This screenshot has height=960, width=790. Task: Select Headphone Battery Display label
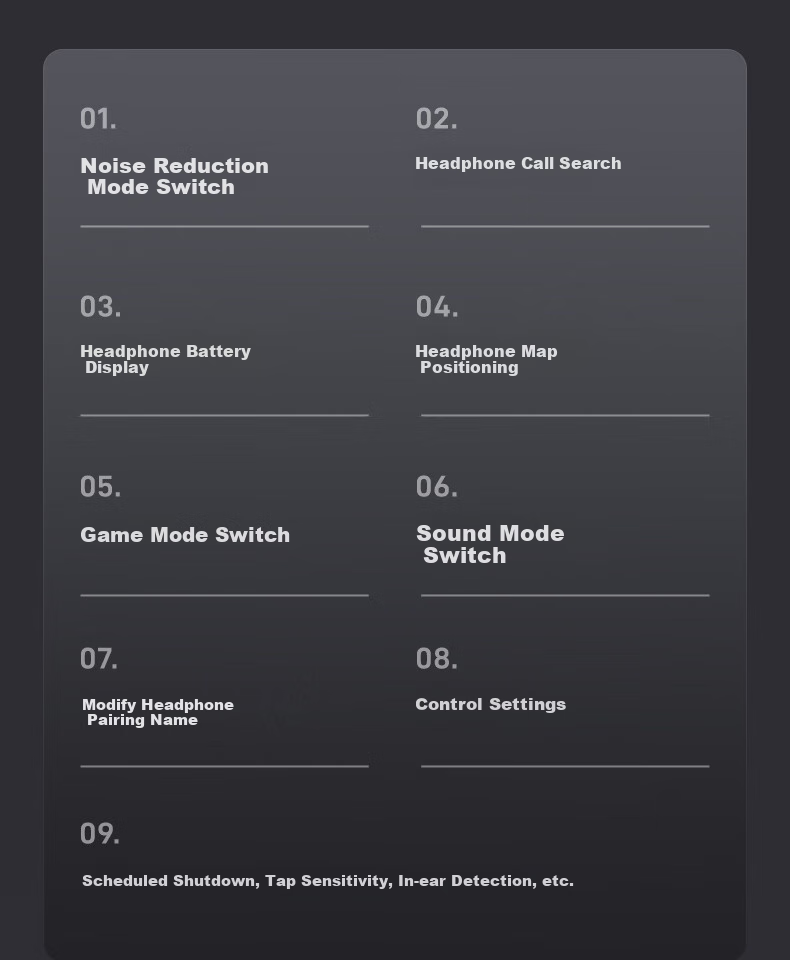(x=165, y=359)
